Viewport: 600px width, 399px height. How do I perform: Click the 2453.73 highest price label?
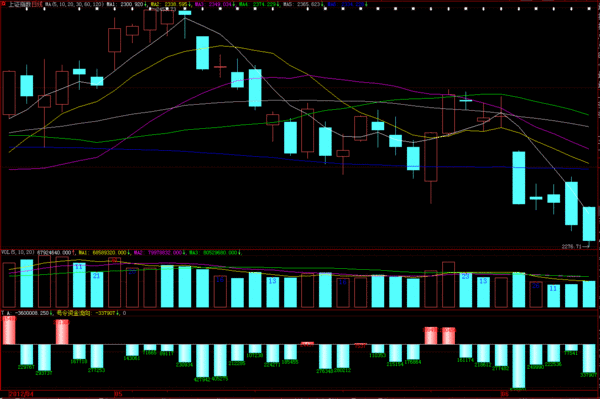(166, 9)
